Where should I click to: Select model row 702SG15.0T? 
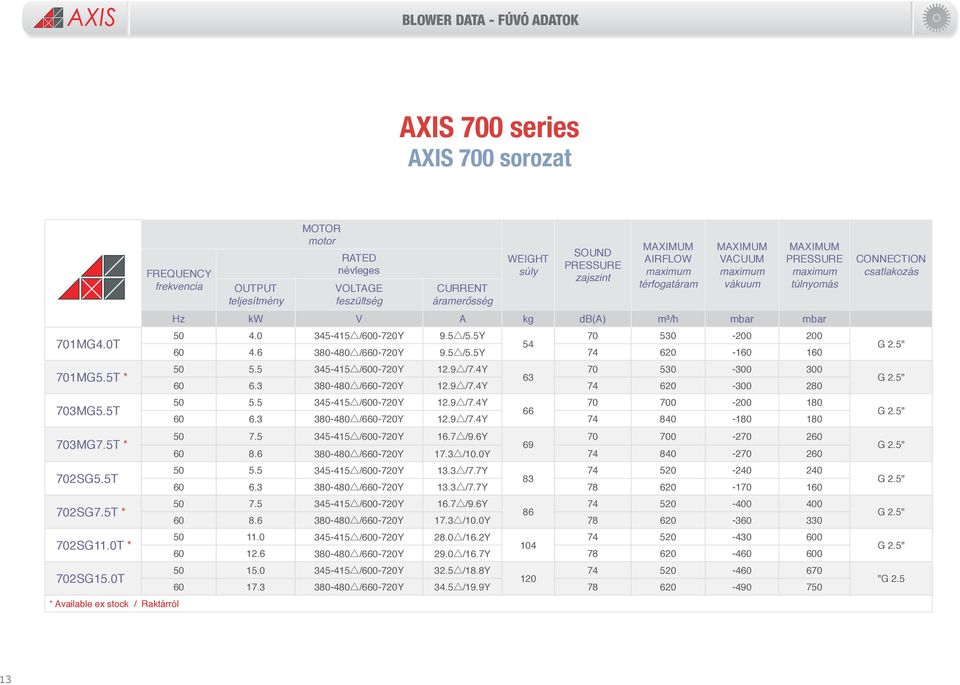pos(489,578)
